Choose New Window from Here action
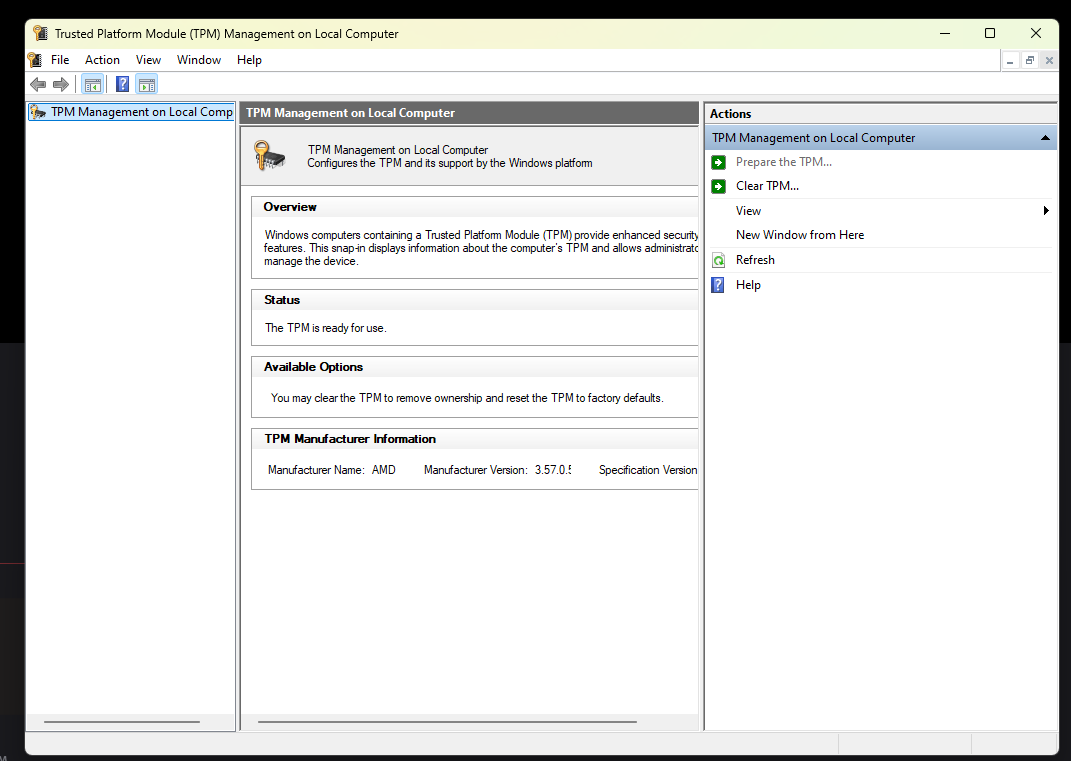 pyautogui.click(x=800, y=235)
